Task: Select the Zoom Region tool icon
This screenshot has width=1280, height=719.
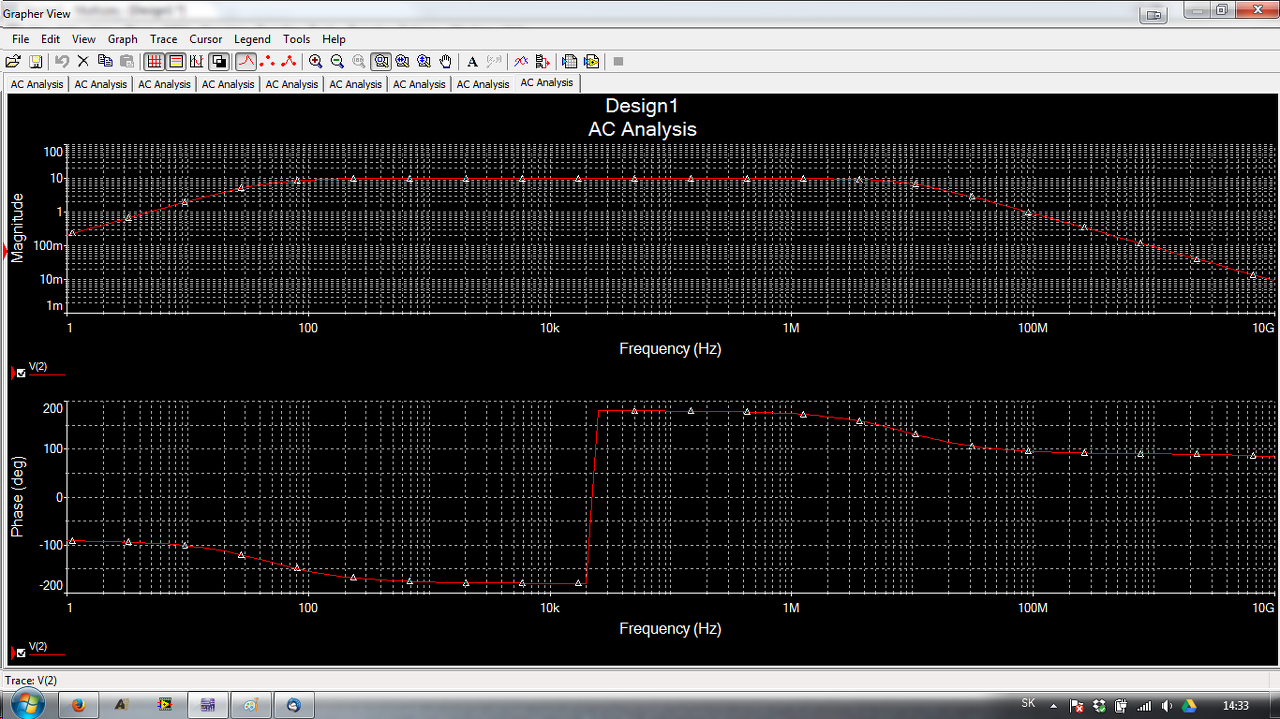Action: pyautogui.click(x=381, y=61)
